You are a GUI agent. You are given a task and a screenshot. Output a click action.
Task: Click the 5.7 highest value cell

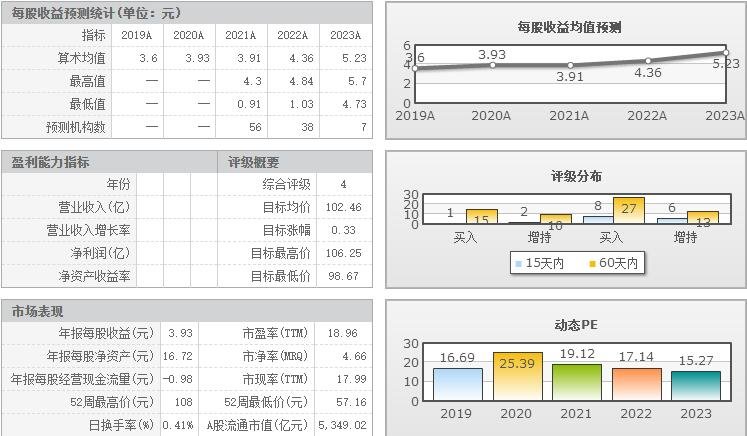(x=357, y=81)
